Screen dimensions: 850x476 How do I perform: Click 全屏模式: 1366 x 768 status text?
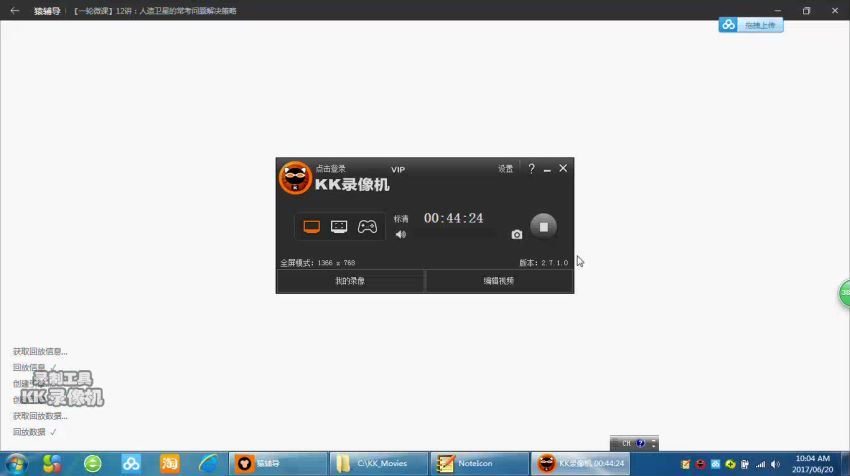coord(318,262)
